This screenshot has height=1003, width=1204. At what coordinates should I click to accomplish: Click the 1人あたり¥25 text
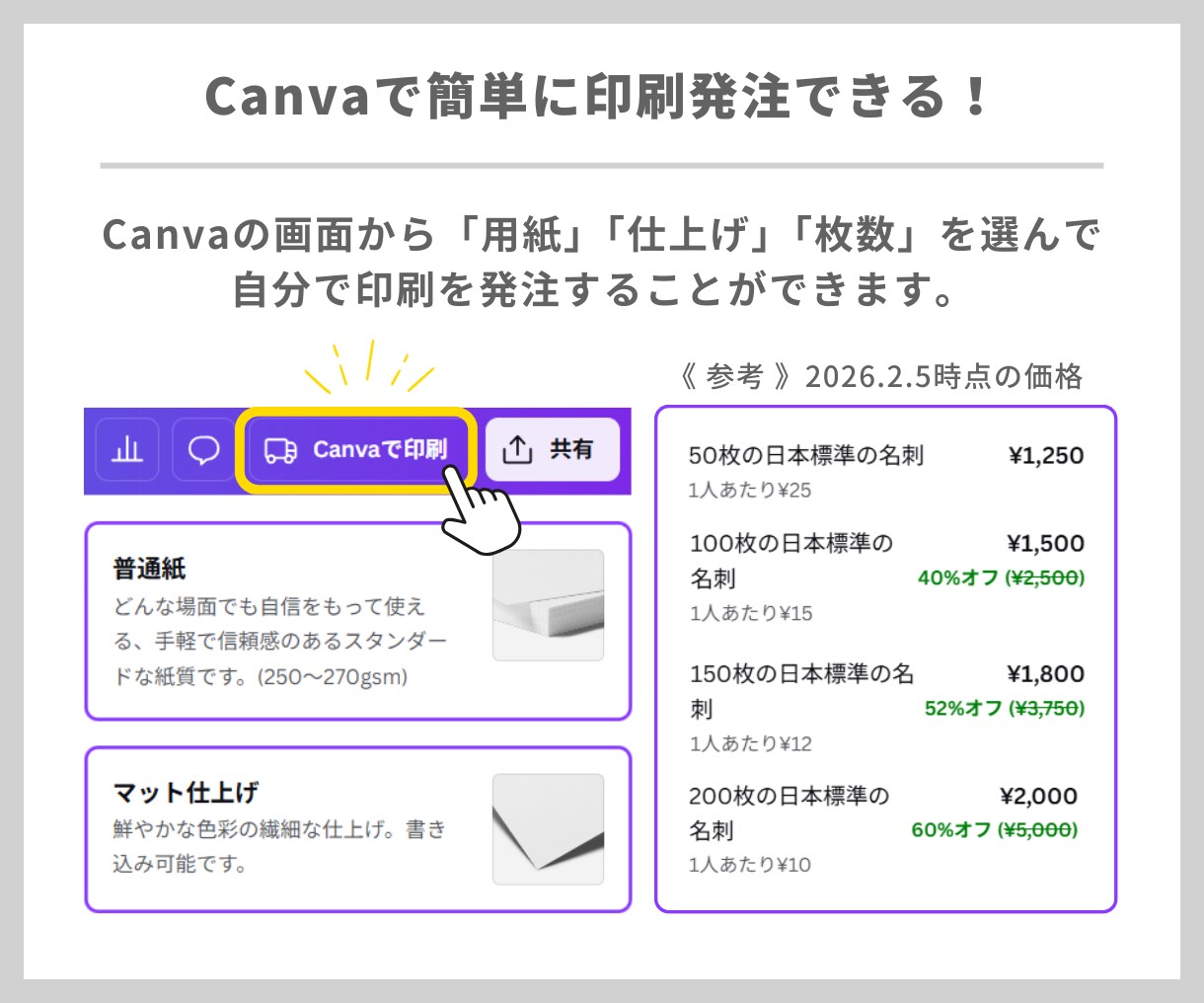coord(750,490)
